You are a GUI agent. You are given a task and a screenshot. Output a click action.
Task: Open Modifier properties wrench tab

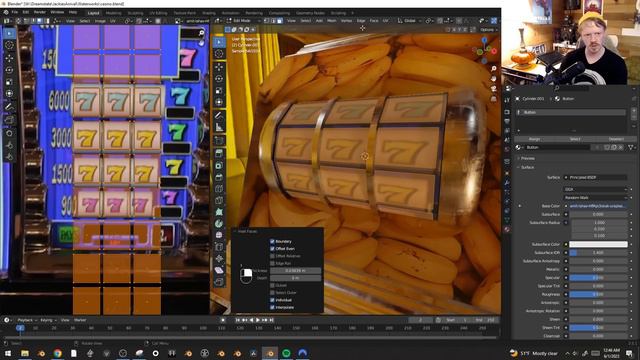click(x=507, y=183)
